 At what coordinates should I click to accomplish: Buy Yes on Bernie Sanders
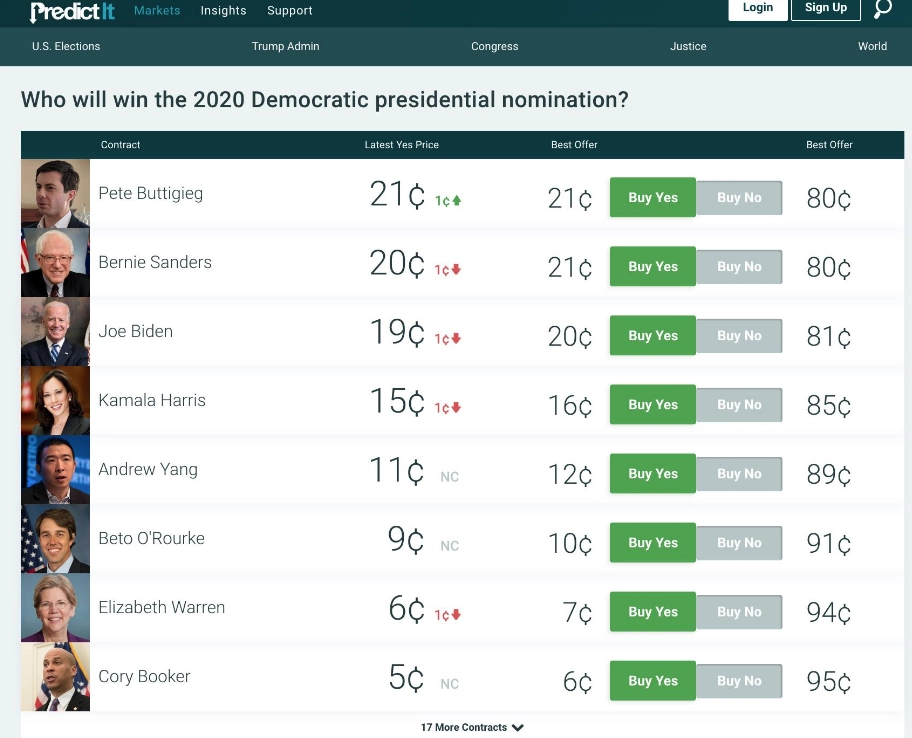click(x=653, y=266)
